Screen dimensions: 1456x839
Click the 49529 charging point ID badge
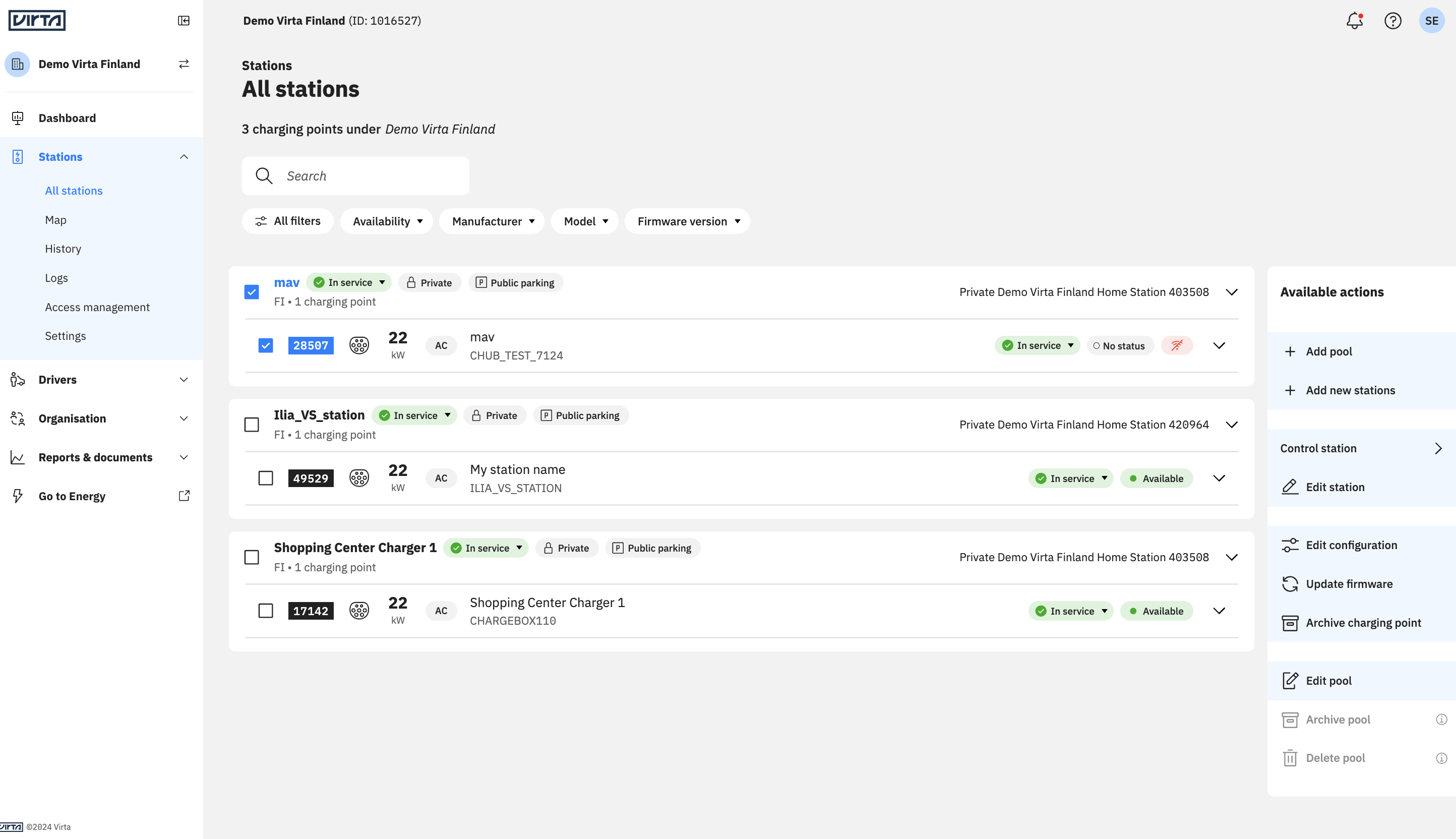tap(311, 478)
